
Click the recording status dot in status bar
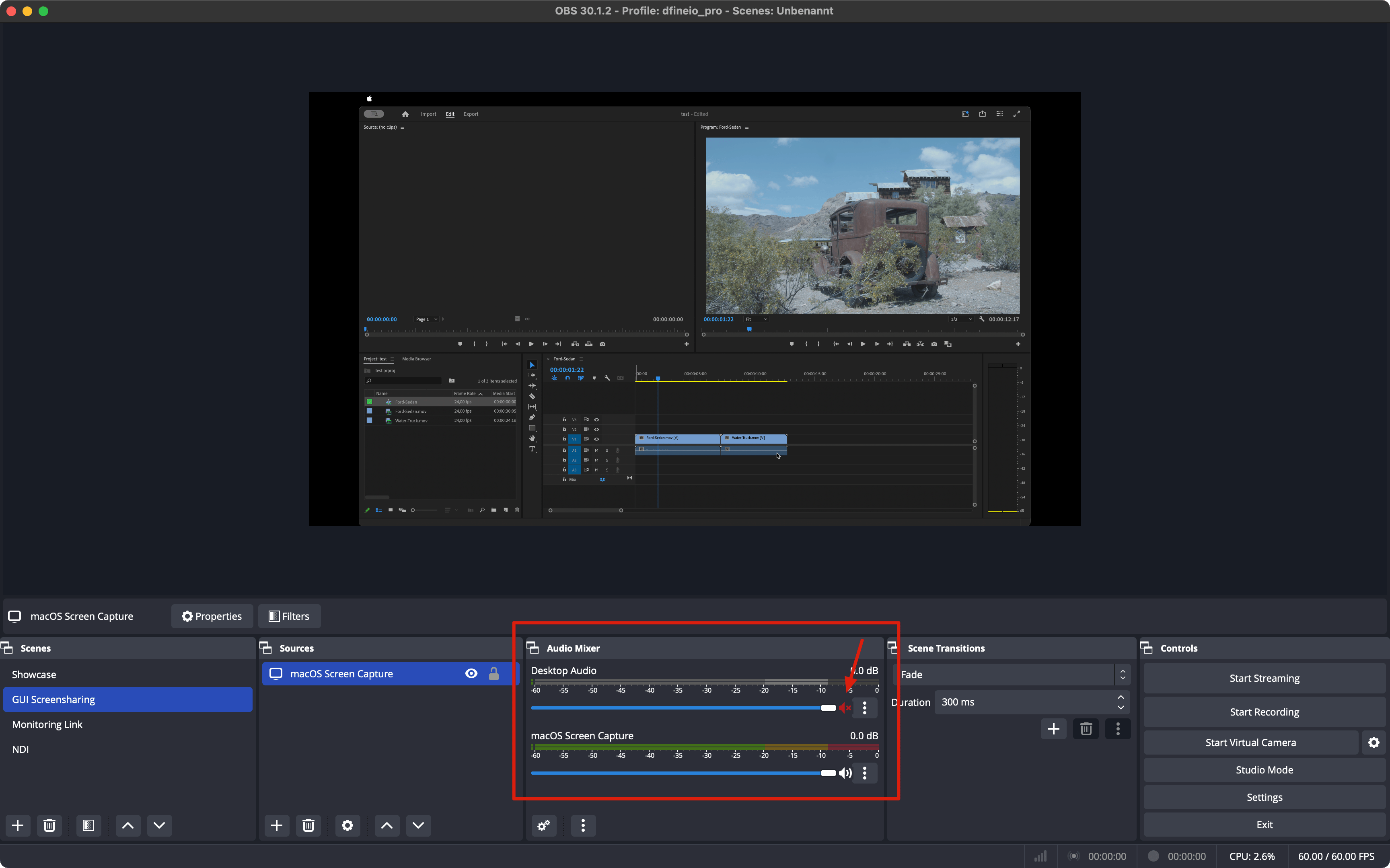(1153, 856)
